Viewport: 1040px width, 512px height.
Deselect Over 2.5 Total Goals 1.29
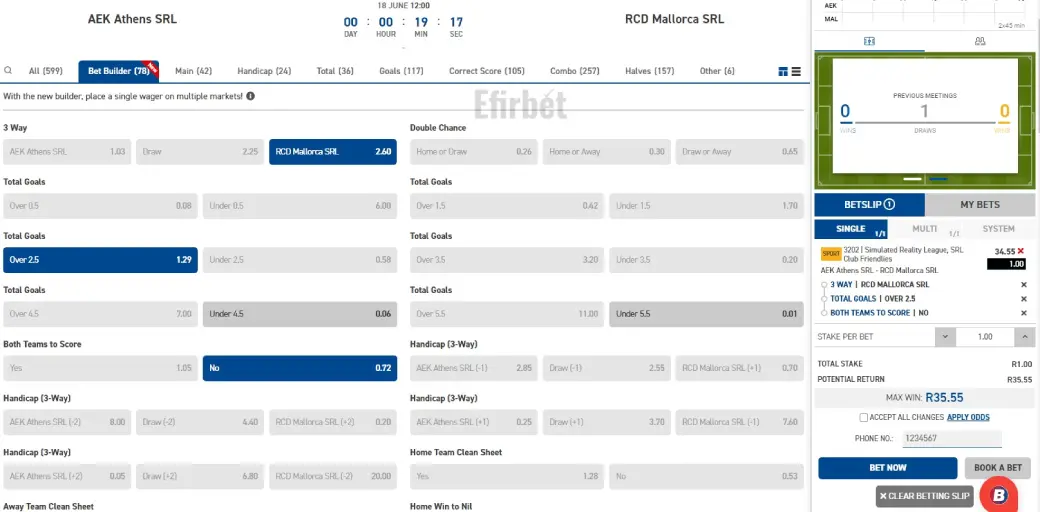coord(100,260)
